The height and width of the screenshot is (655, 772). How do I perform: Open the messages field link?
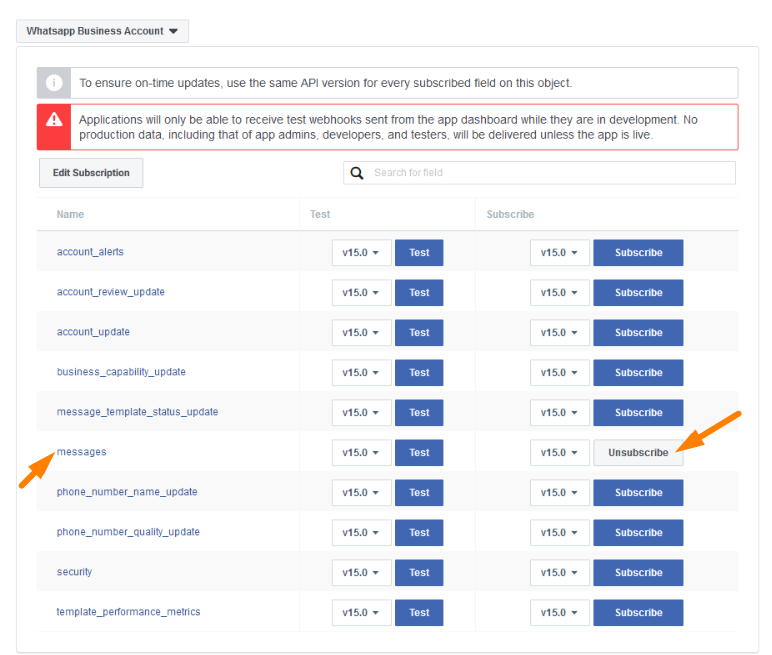coord(81,452)
